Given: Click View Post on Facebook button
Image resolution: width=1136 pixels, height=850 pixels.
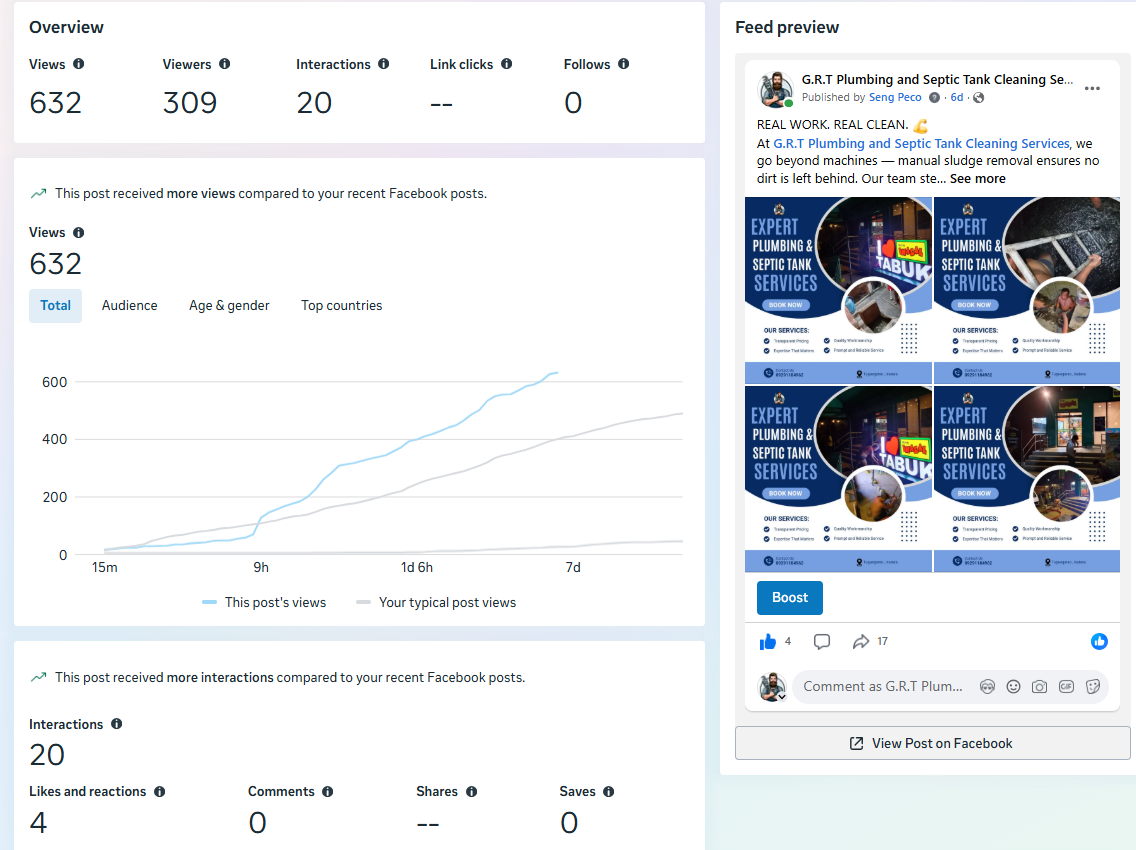Looking at the screenshot, I should coord(932,743).
